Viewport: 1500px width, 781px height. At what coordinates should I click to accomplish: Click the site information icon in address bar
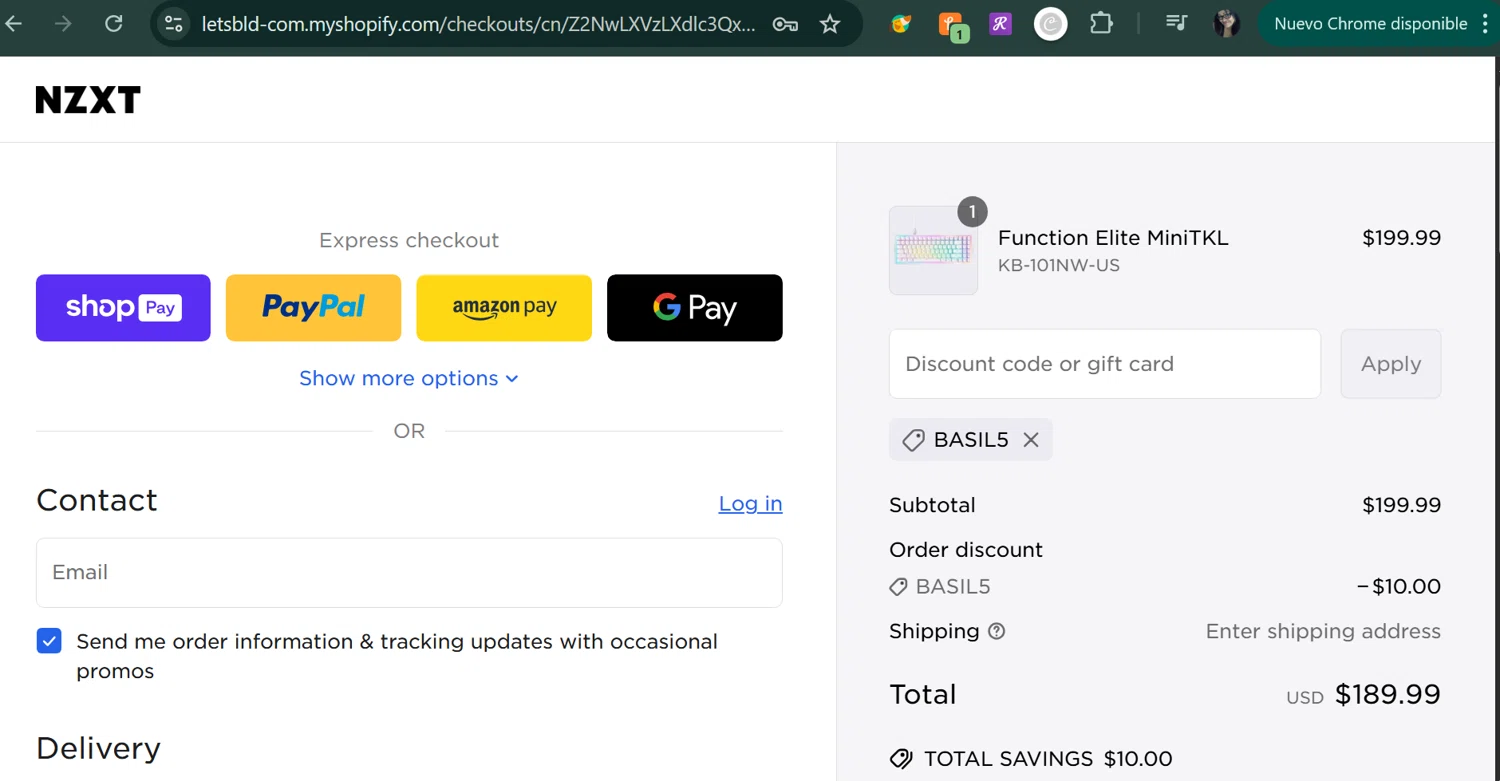(173, 23)
